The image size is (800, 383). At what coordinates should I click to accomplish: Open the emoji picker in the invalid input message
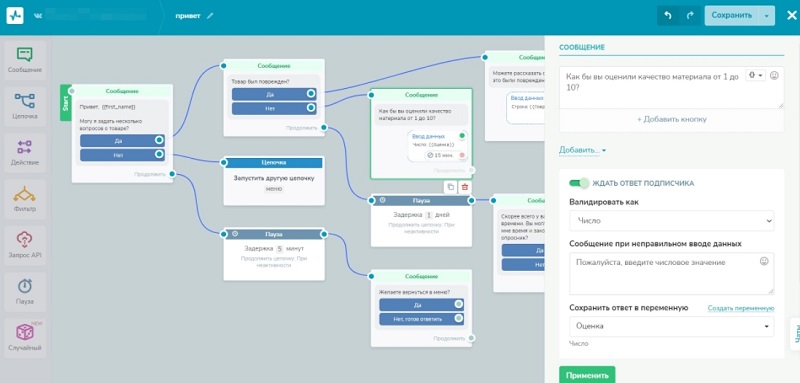(x=764, y=261)
